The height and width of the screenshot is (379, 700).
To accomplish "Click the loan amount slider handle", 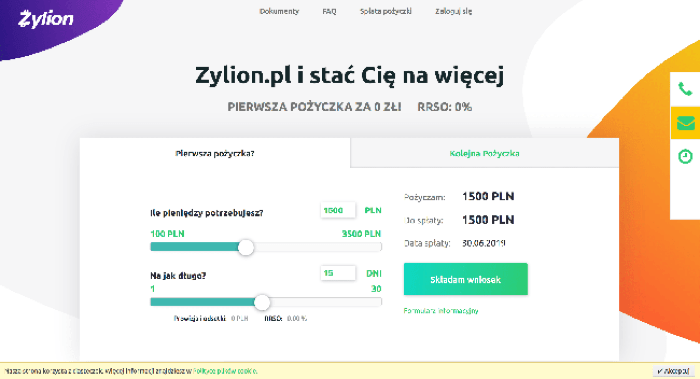I will (x=246, y=247).
